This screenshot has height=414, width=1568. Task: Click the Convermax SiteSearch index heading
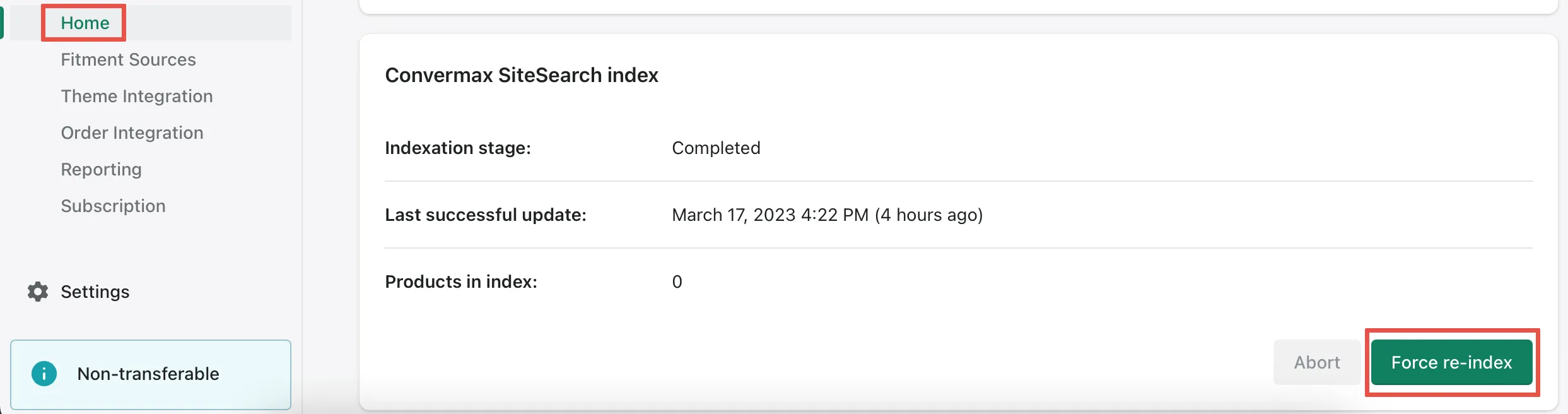[522, 75]
